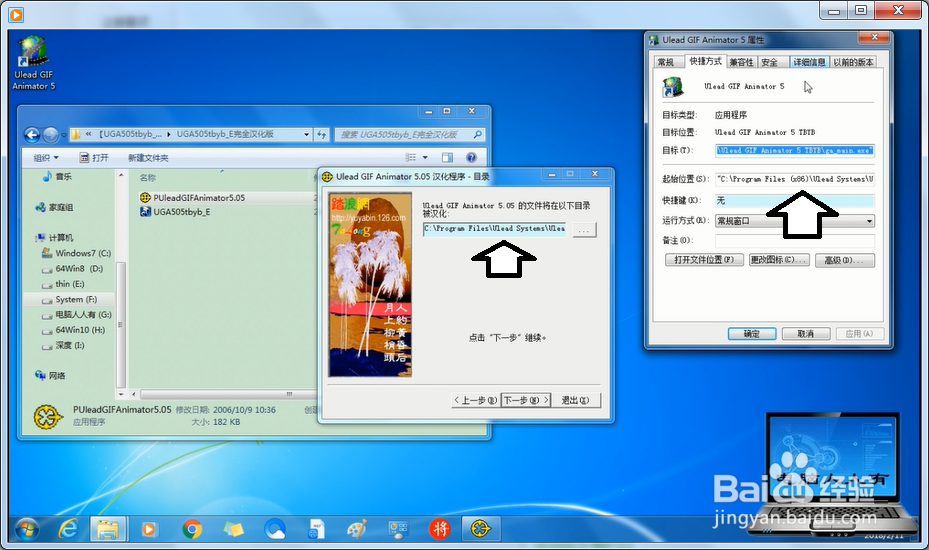Viewport: 929px width, 550px height.
Task: Switch to the yellow installer taskbar button
Action: tap(480, 529)
